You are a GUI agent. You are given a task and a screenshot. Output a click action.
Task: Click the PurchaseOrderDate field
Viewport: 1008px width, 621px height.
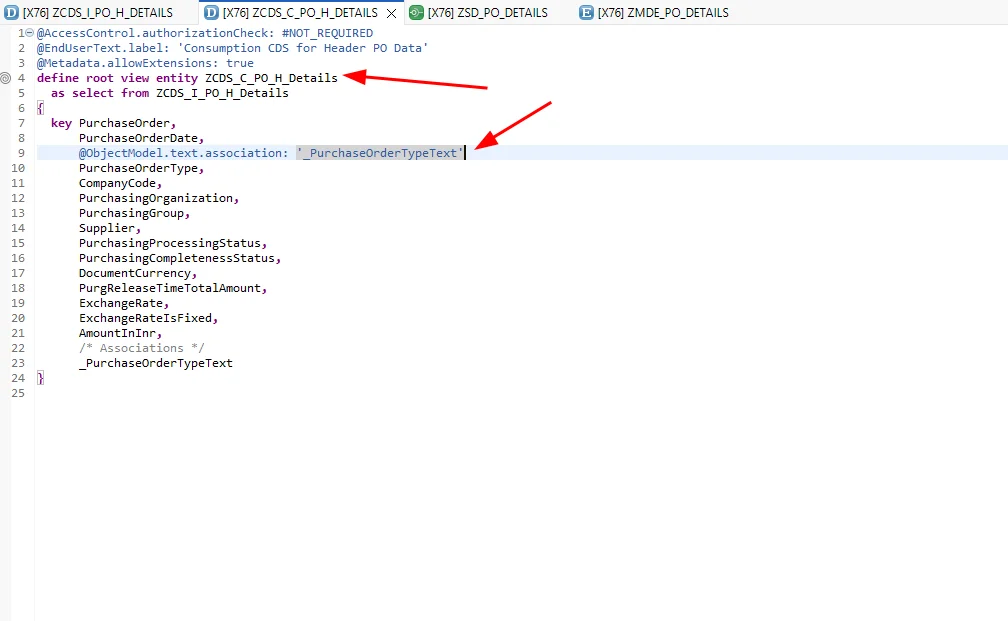pyautogui.click(x=138, y=138)
